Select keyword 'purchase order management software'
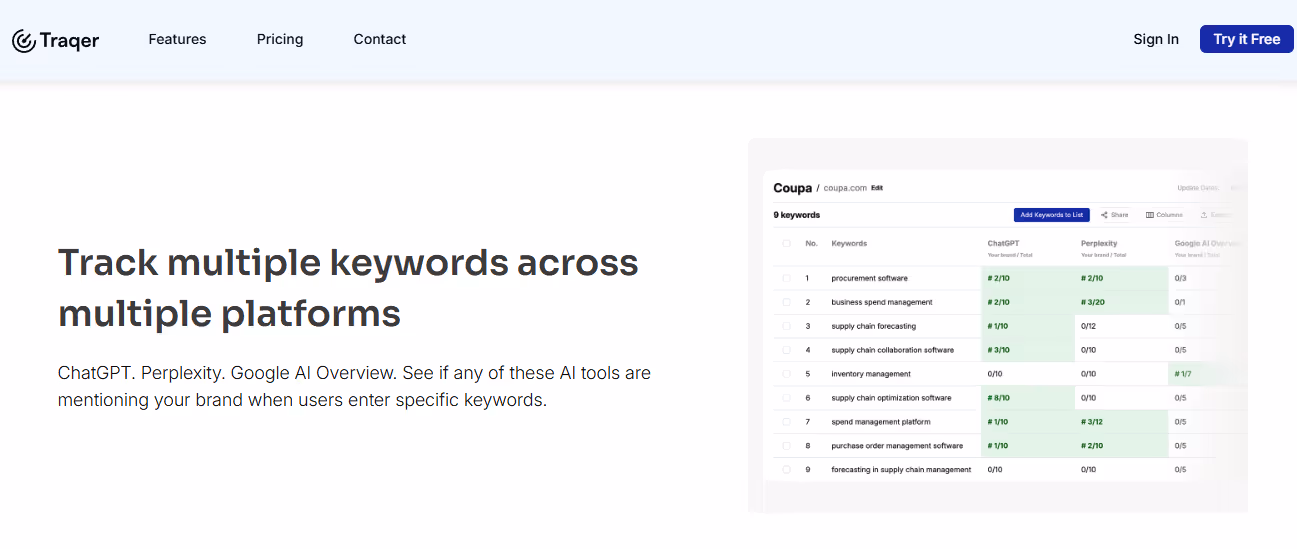The image size is (1297, 549). coord(897,446)
